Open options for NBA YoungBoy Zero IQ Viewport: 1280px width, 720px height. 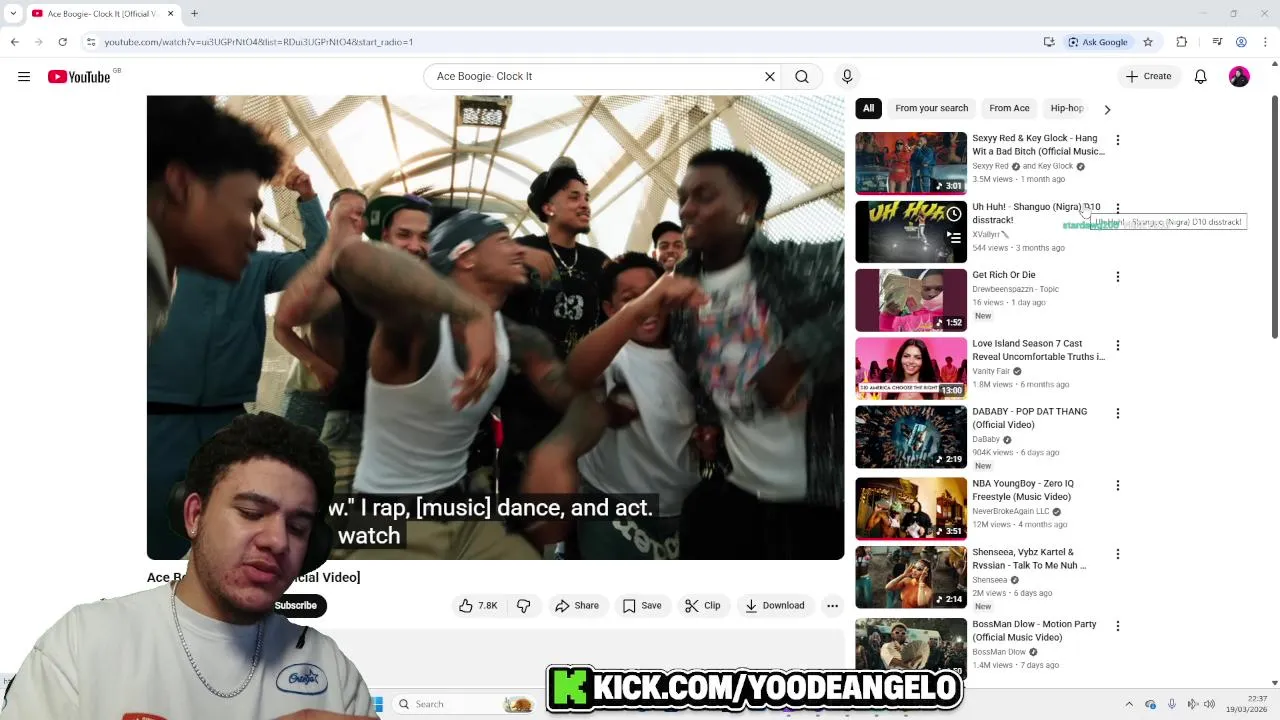point(1118,486)
